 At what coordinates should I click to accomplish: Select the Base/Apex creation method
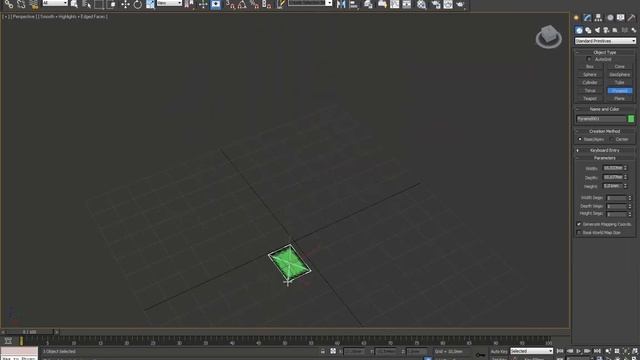point(580,139)
